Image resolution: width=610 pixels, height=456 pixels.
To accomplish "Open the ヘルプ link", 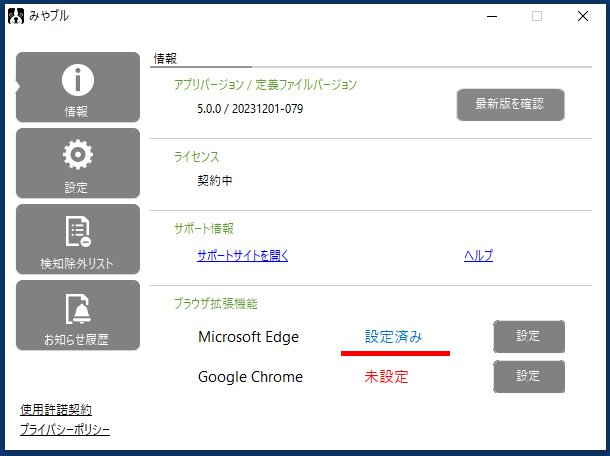I will (x=479, y=256).
